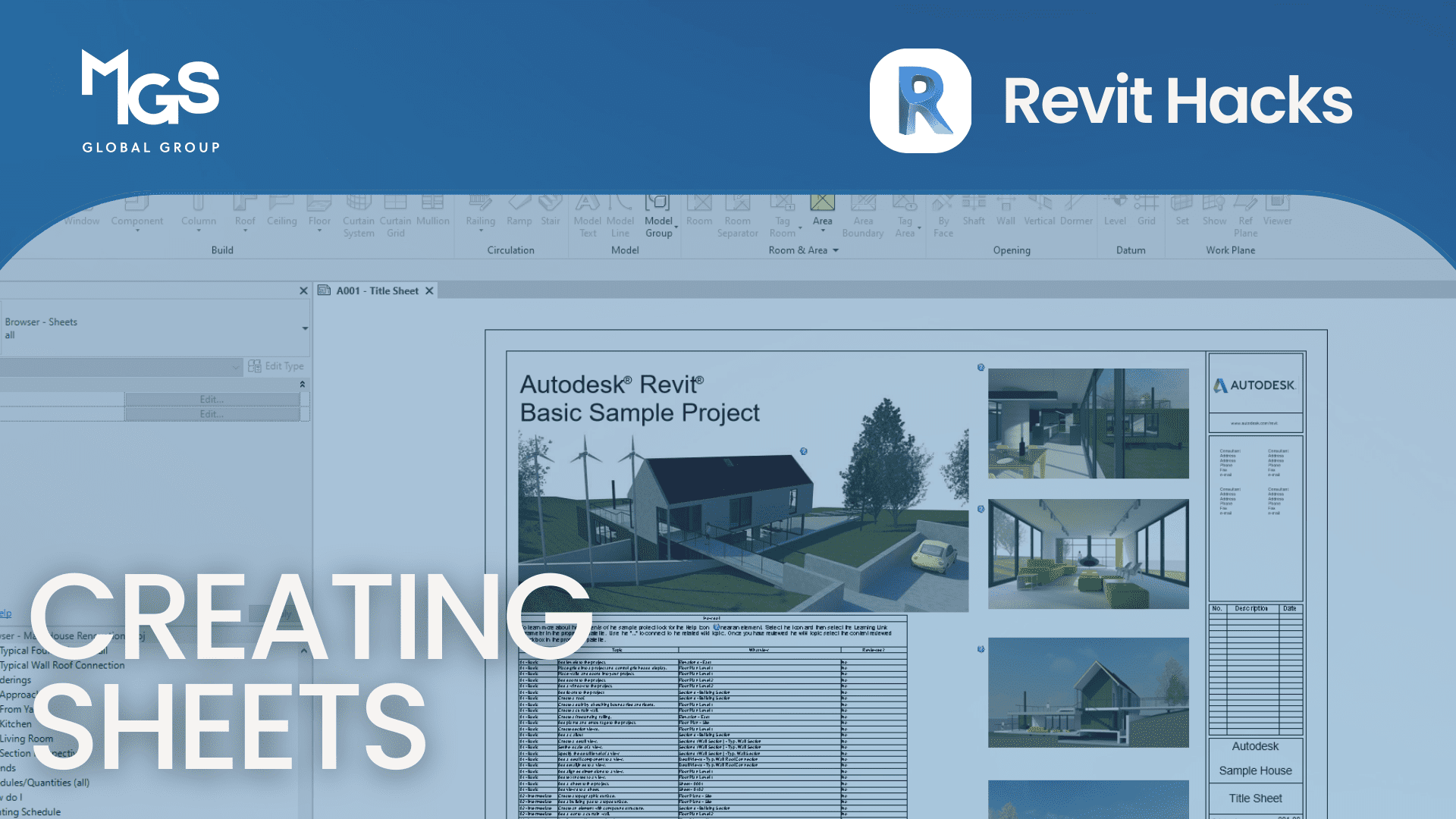This screenshot has height=819, width=1456.
Task: Switch to A001 - Title Sheet tab
Action: coord(377,290)
